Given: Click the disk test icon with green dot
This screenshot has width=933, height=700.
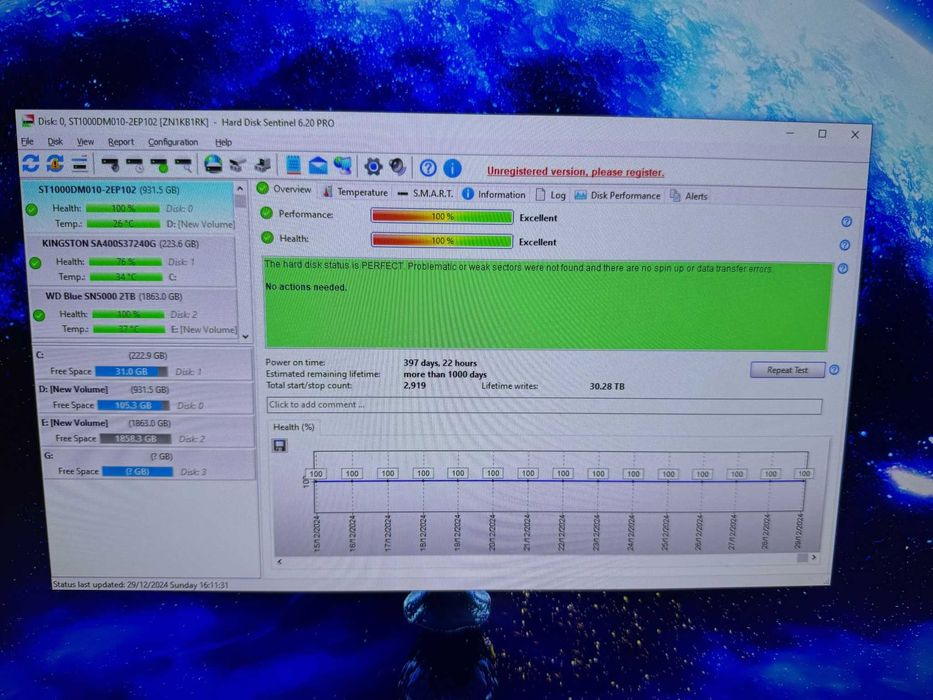Looking at the screenshot, I should (x=159, y=165).
